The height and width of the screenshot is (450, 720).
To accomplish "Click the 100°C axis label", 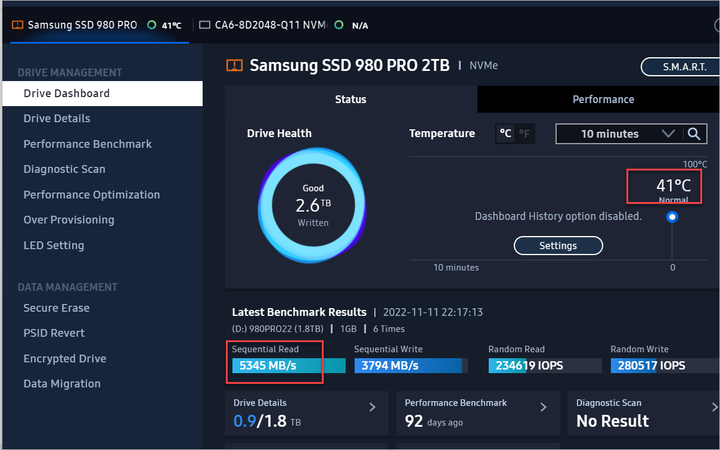I will point(695,164).
